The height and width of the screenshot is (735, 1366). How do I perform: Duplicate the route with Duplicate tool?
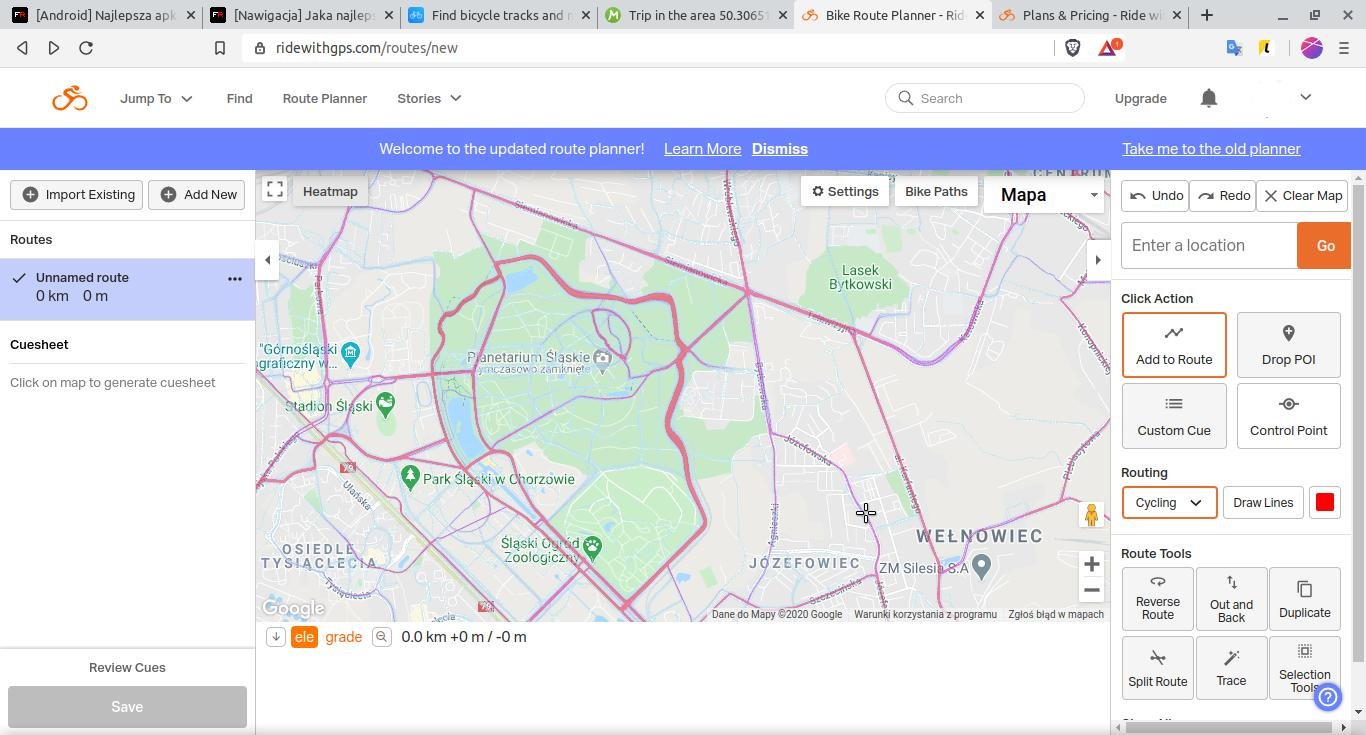pyautogui.click(x=1304, y=598)
